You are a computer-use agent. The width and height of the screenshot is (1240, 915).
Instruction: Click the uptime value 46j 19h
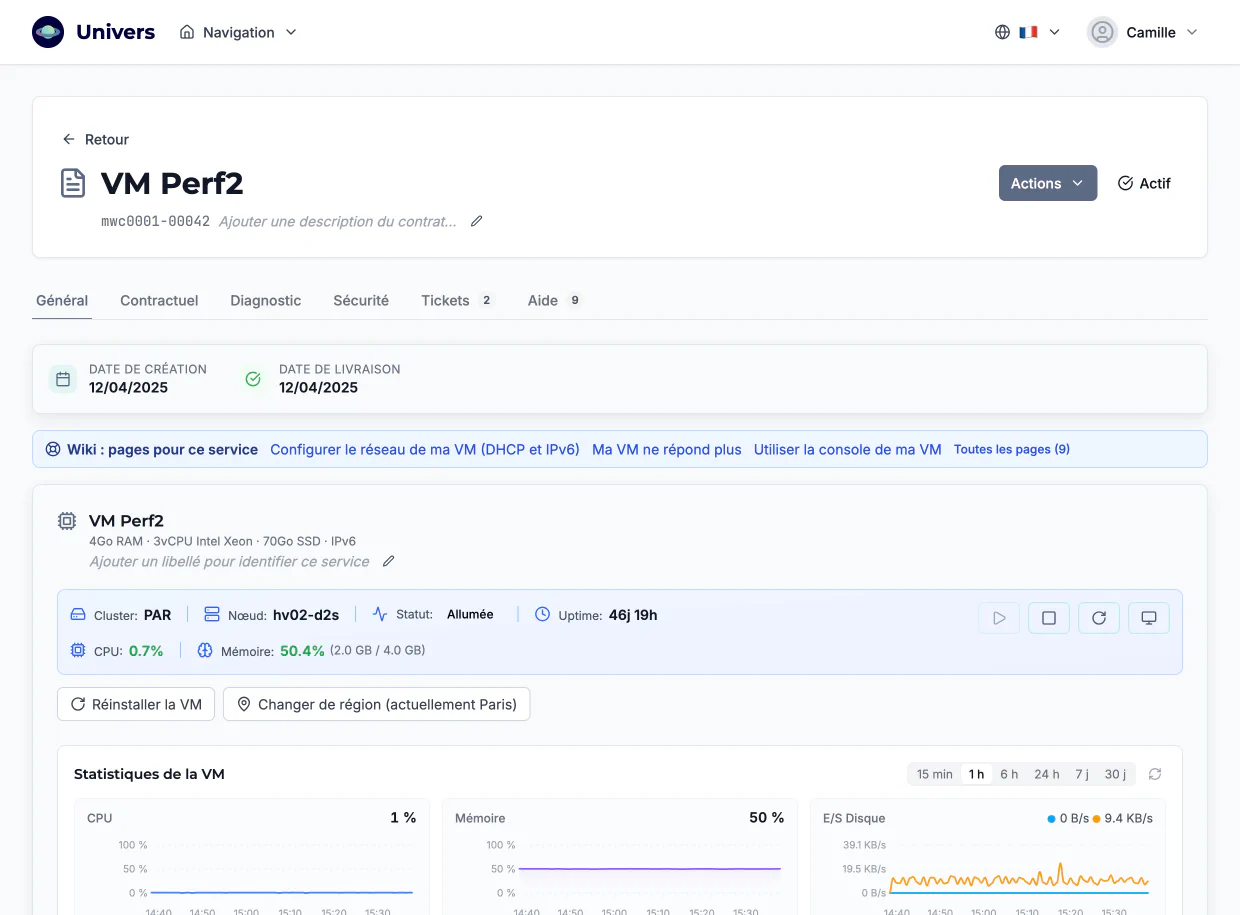(633, 615)
